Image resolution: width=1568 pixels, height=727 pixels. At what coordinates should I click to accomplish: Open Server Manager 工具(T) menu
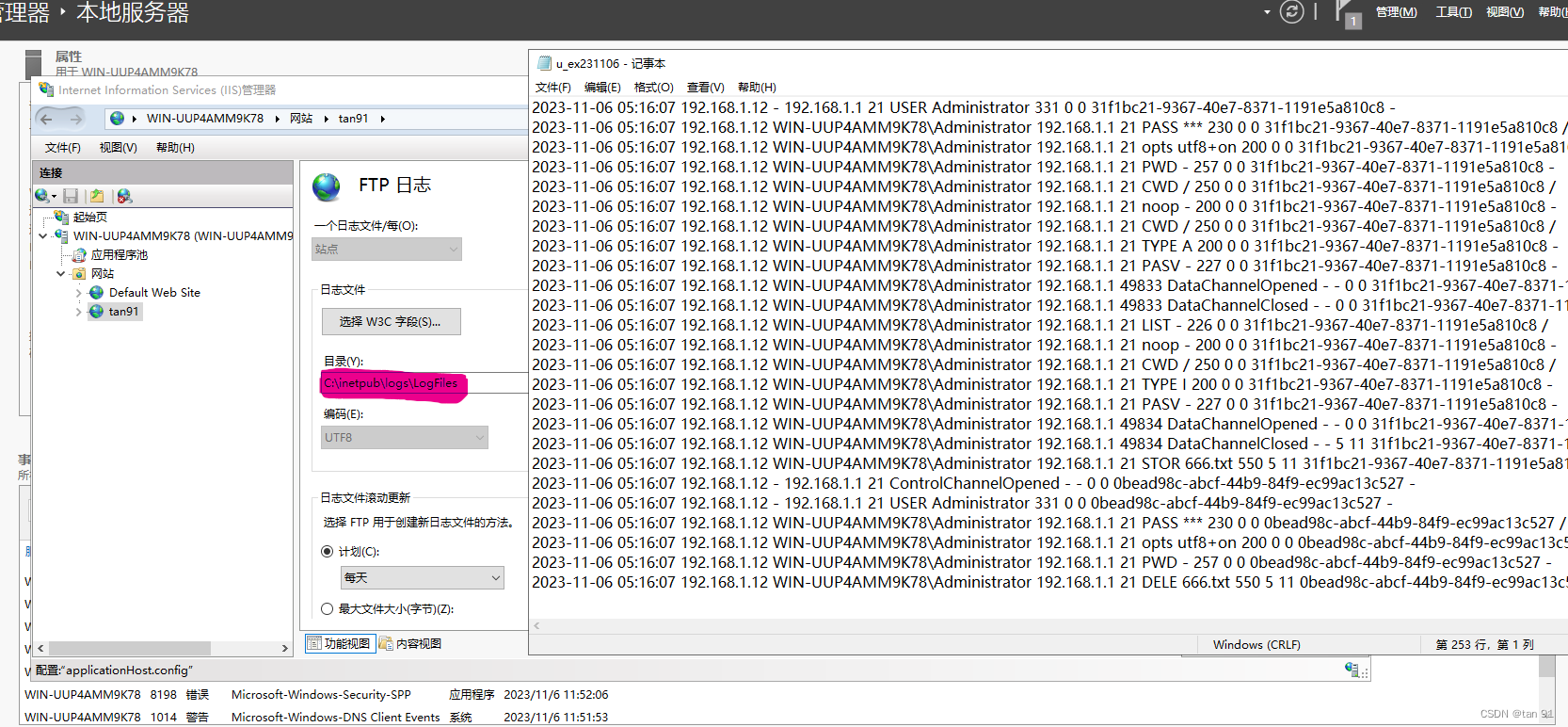click(x=1454, y=12)
